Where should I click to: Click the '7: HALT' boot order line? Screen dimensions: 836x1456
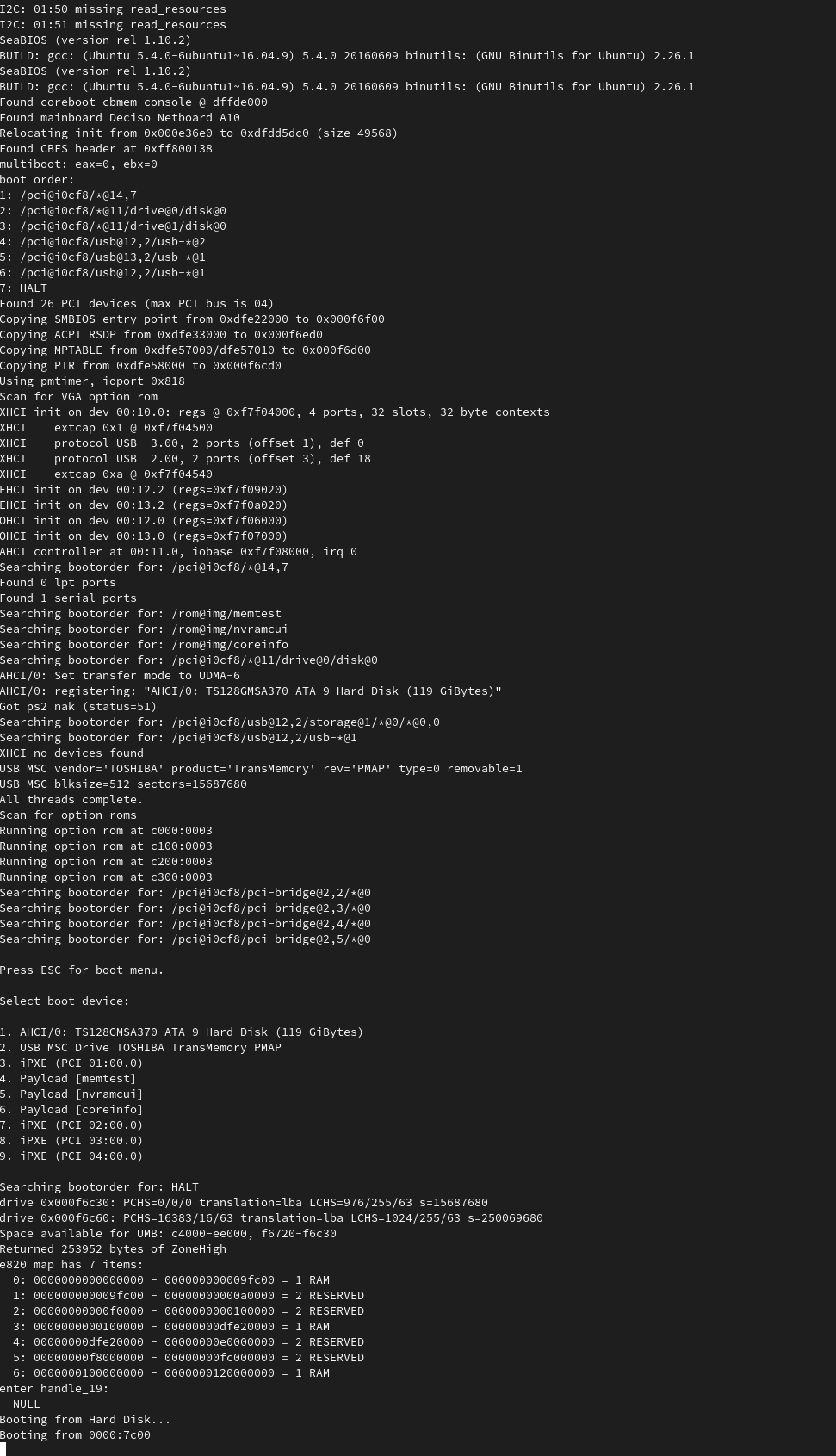pyautogui.click(x=24, y=288)
